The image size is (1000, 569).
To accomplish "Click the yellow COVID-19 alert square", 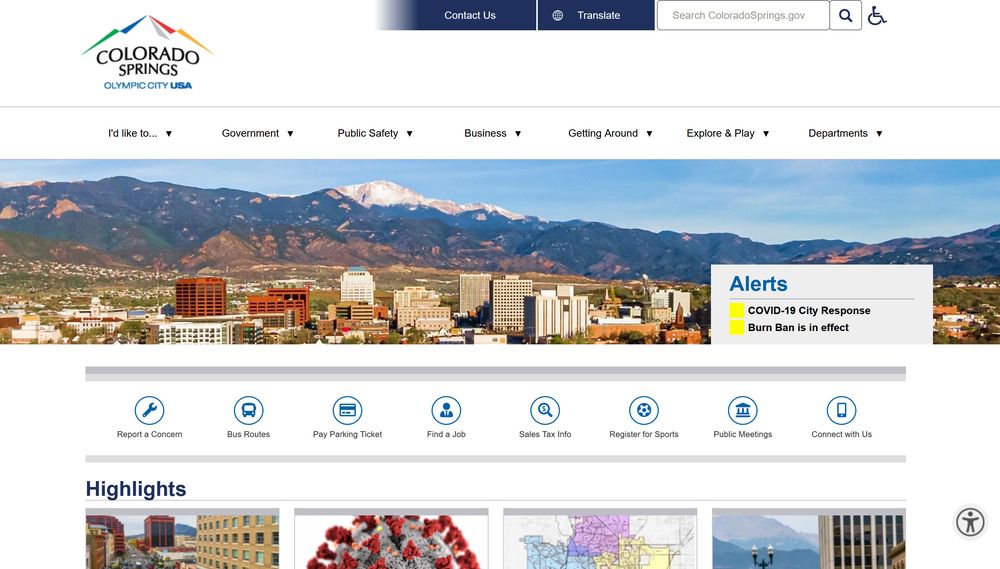I will tap(737, 310).
